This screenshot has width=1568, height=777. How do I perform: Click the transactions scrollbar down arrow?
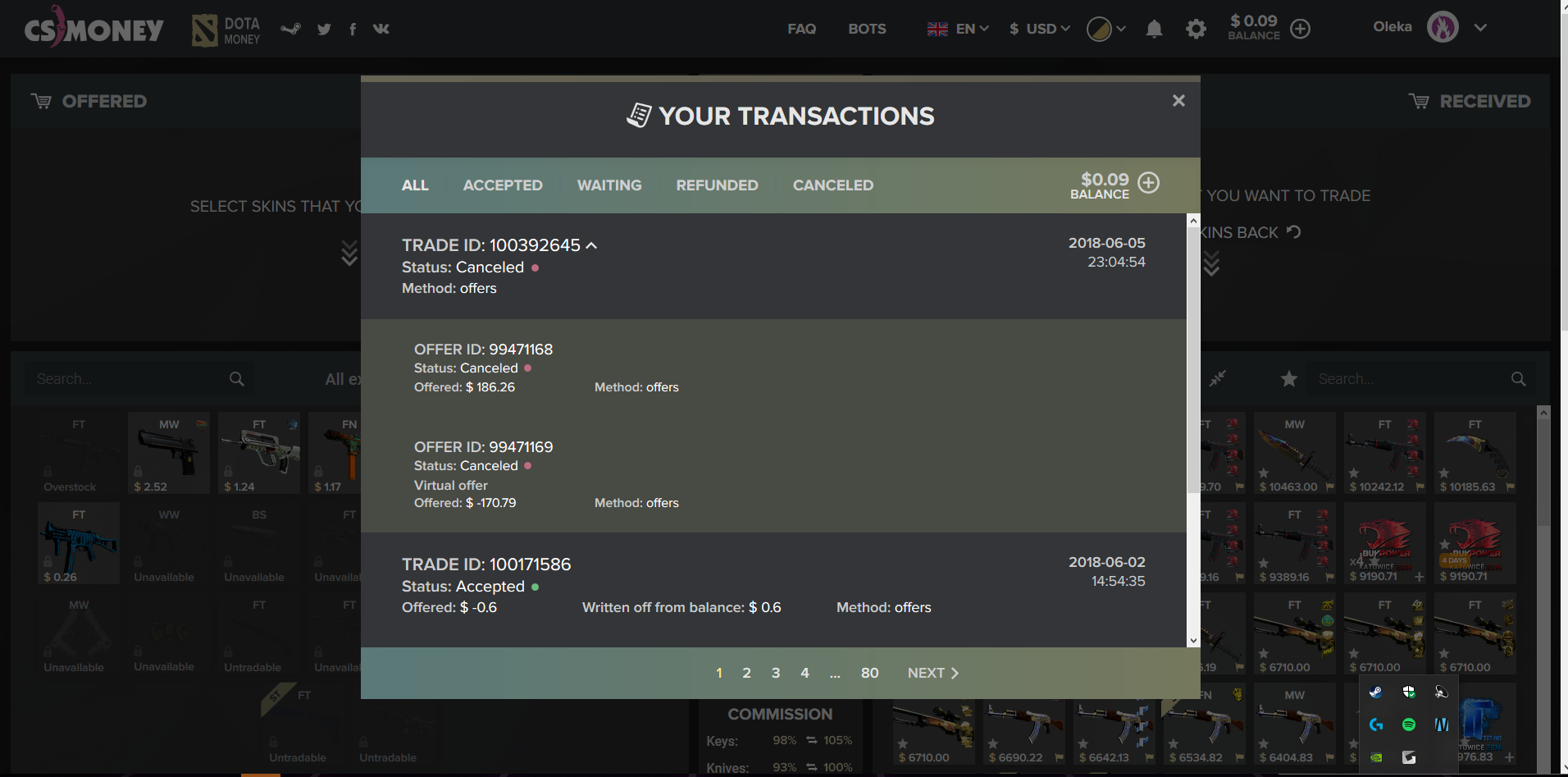coord(1193,640)
